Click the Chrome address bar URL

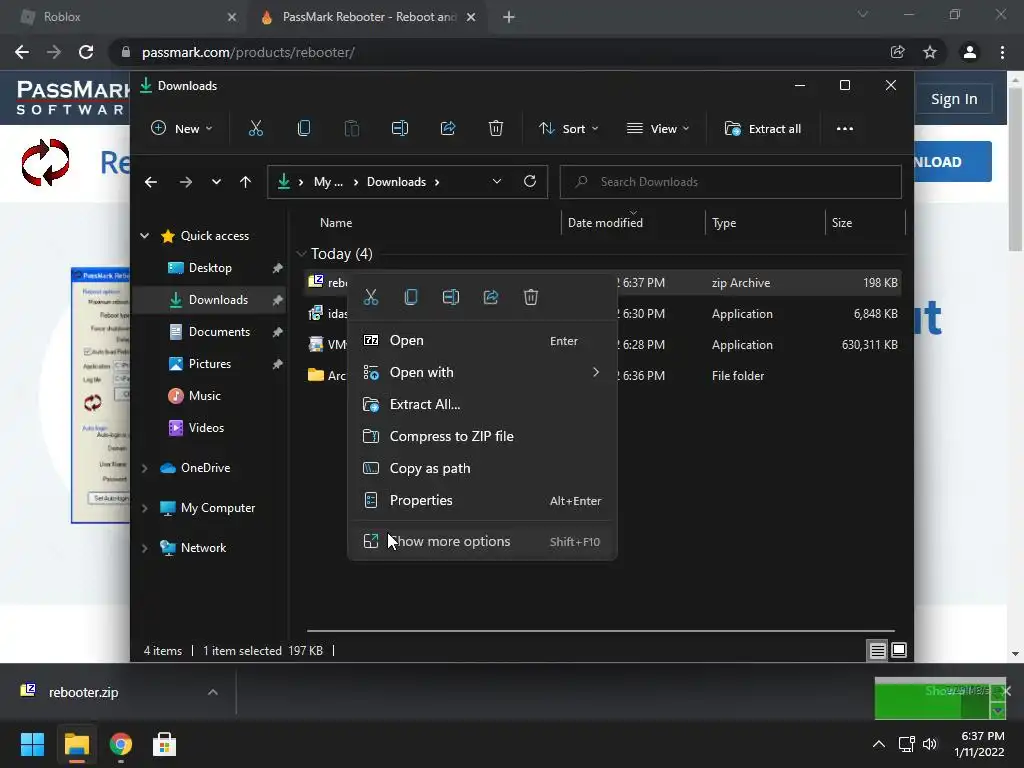point(248,52)
